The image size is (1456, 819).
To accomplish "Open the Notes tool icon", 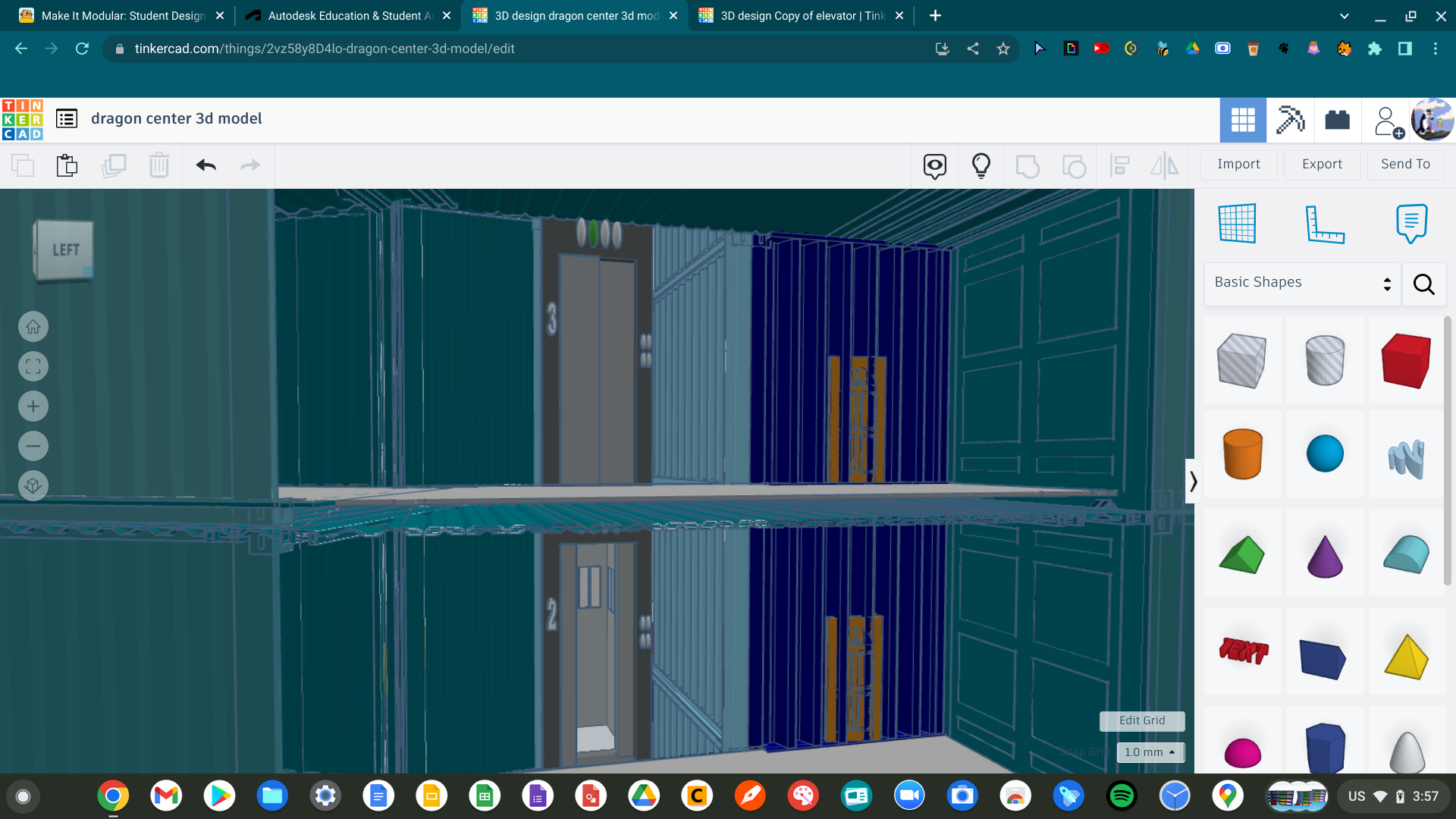I will click(x=935, y=165).
